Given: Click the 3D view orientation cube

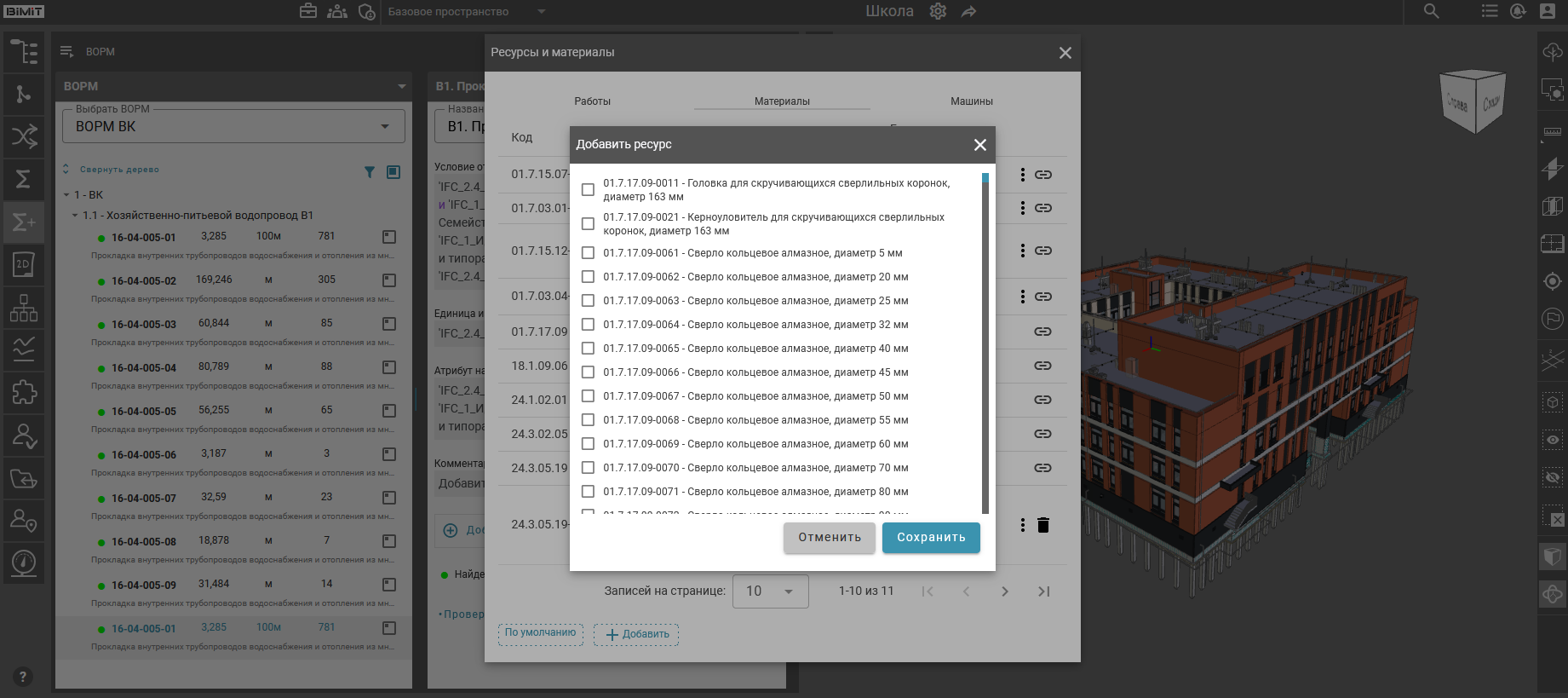Looking at the screenshot, I should (x=1473, y=101).
